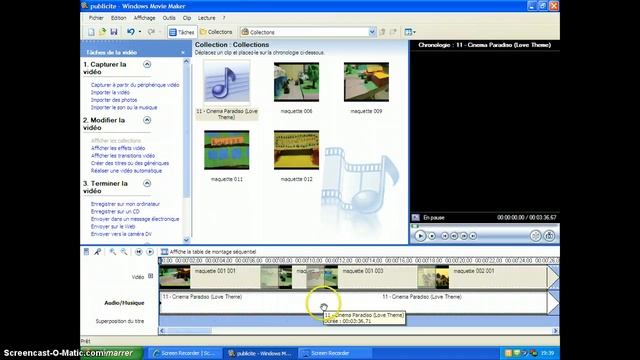
Task: Click the preview Forward button
Action: (x=473, y=236)
